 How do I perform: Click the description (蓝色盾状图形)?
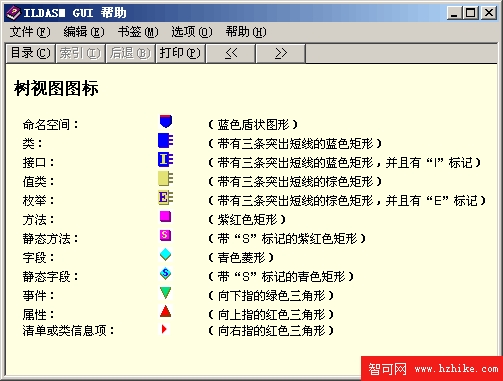pyautogui.click(x=253, y=125)
